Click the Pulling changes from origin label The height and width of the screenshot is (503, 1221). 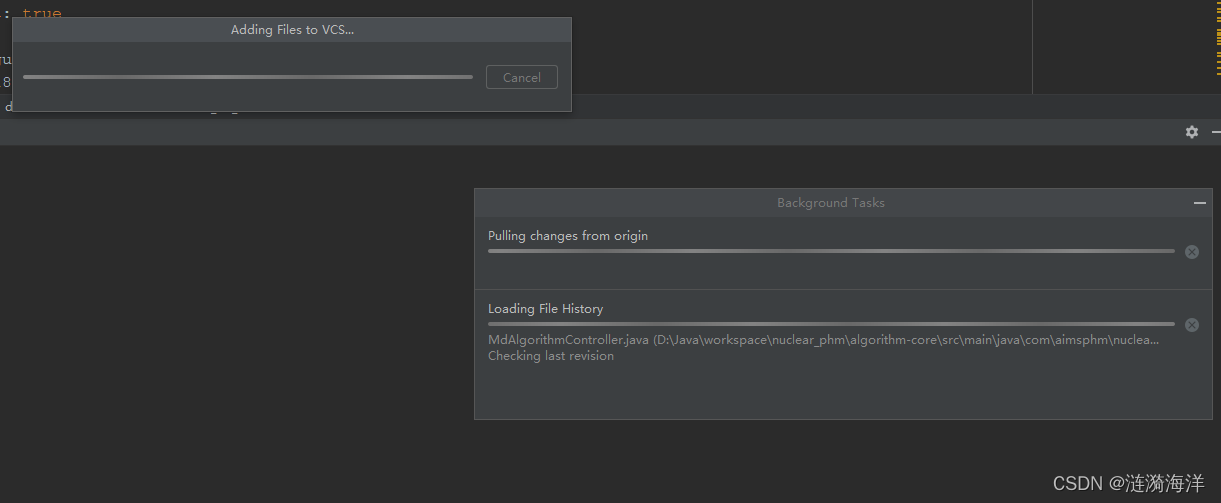pyautogui.click(x=568, y=236)
